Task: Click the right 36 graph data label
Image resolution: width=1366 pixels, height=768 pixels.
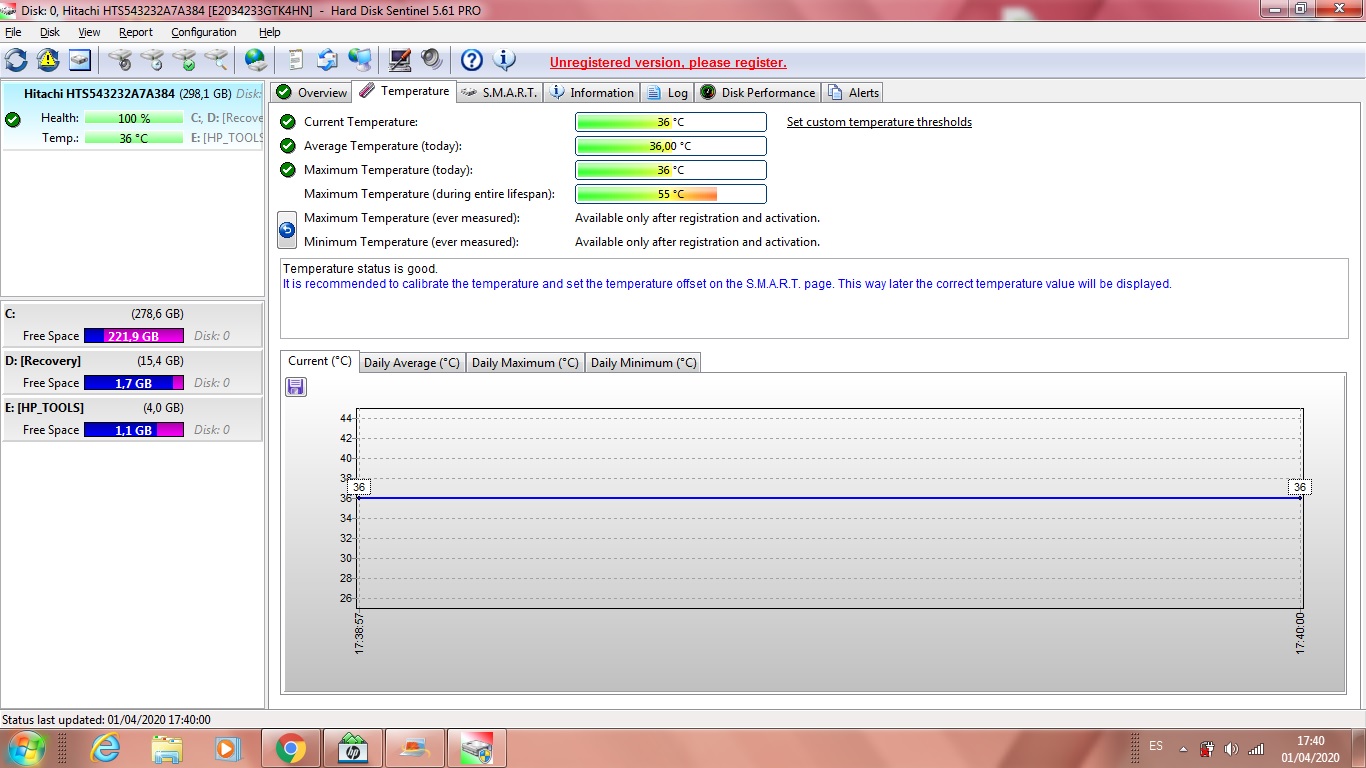Action: [x=1299, y=487]
